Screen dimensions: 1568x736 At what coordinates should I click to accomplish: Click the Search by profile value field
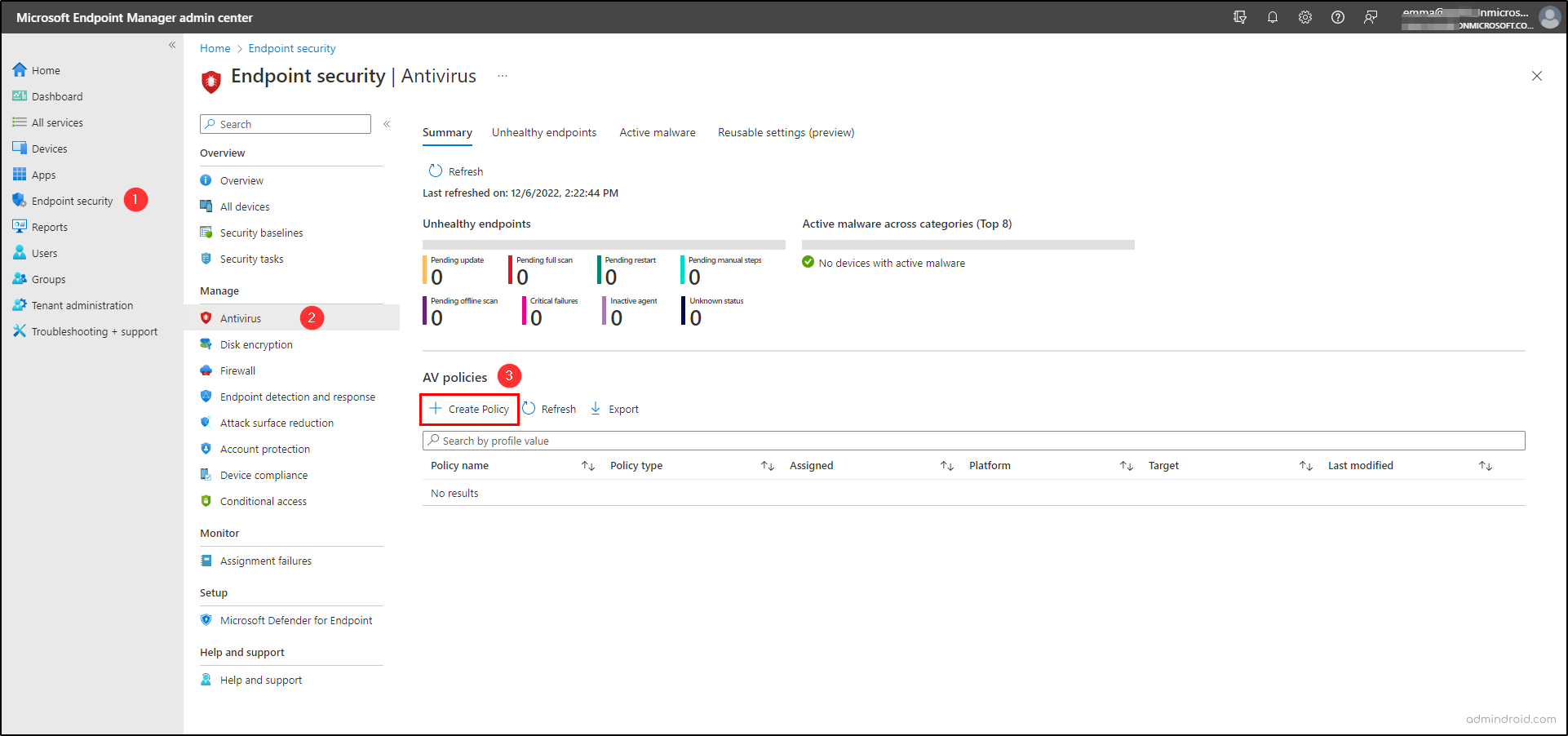pyautogui.click(x=571, y=440)
